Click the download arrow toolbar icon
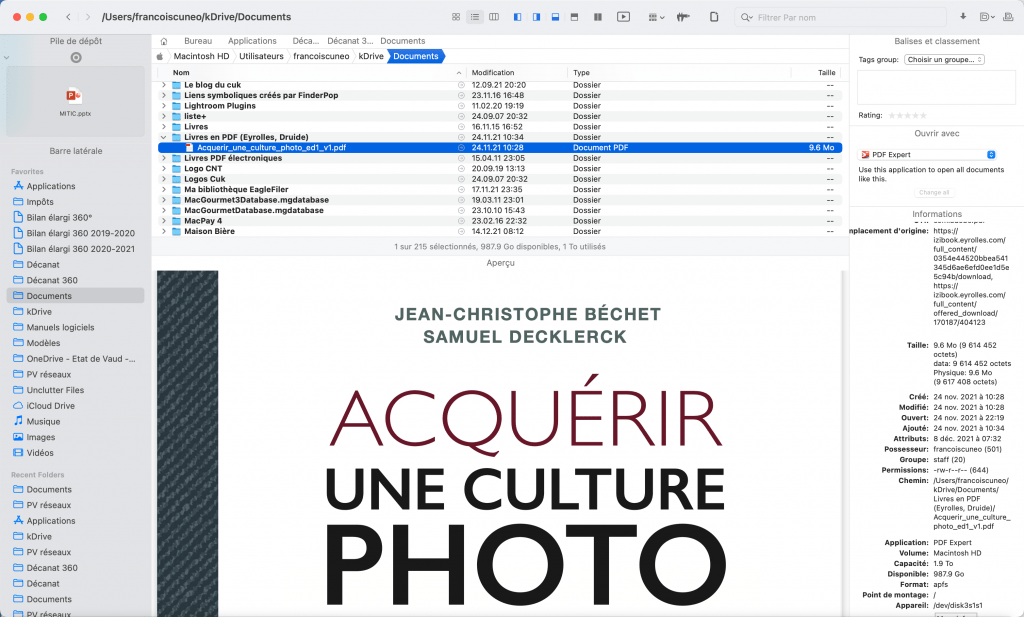Screen dimensions: 1024x617 point(963,17)
